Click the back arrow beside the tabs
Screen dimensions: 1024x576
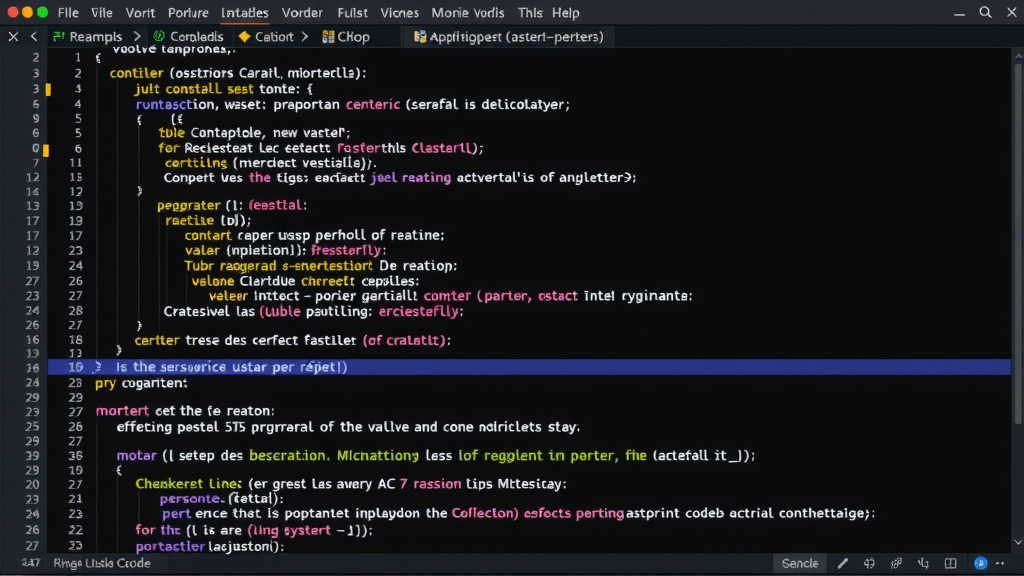[x=35, y=37]
